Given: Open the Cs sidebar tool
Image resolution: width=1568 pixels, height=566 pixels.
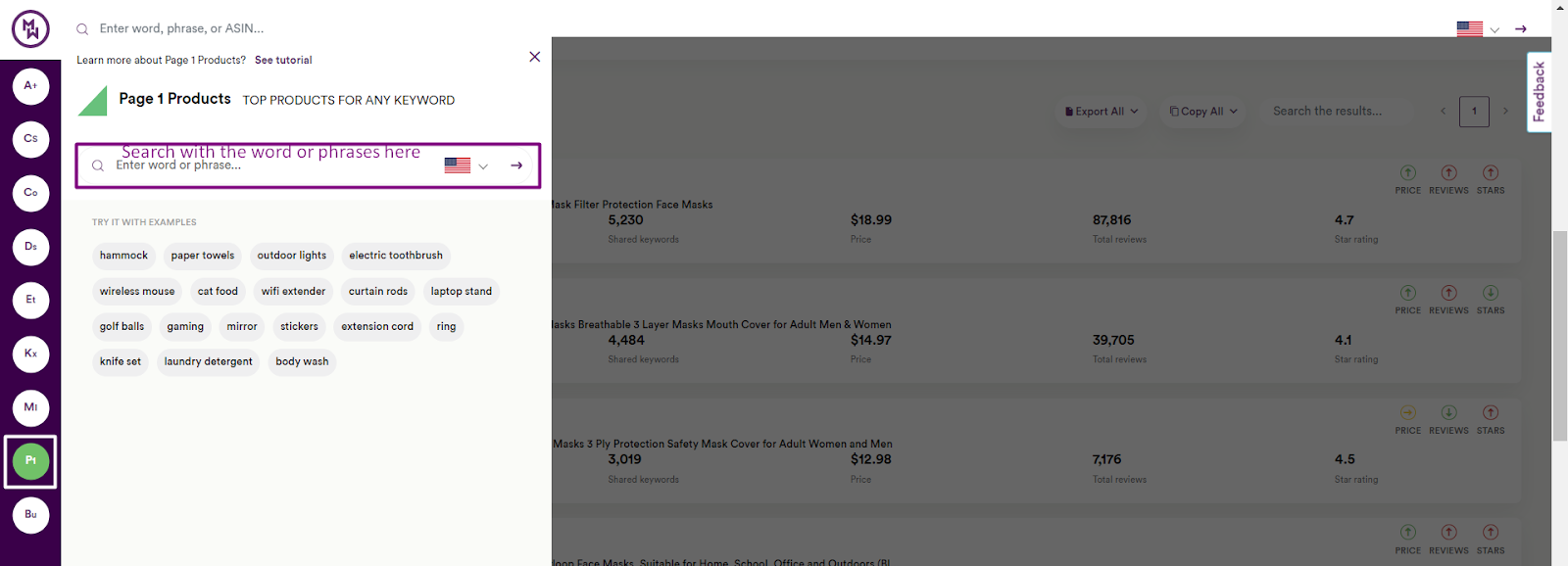Looking at the screenshot, I should [30, 139].
